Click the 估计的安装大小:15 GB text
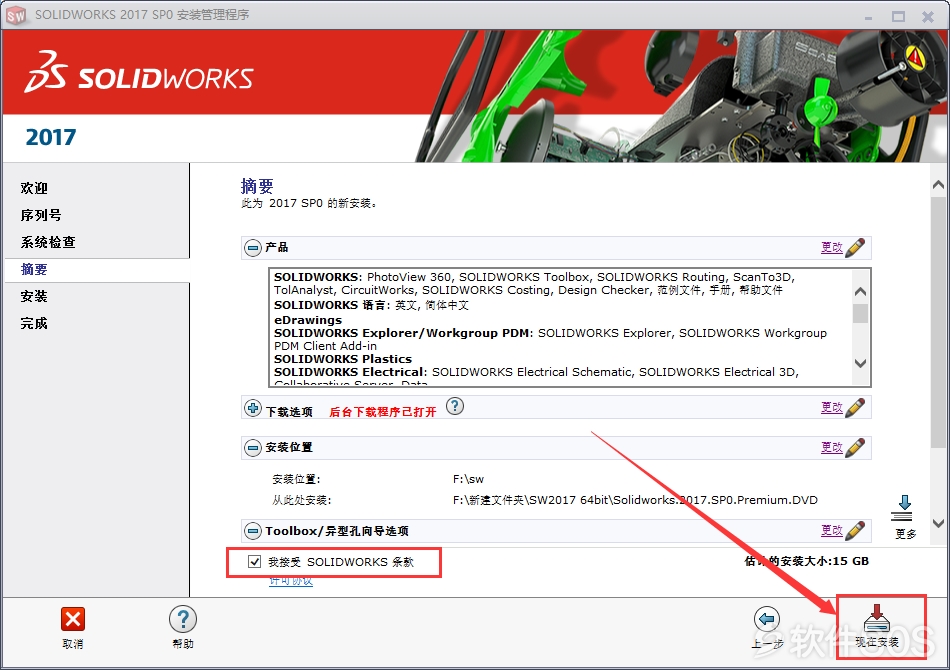The image size is (950, 670). 806,561
